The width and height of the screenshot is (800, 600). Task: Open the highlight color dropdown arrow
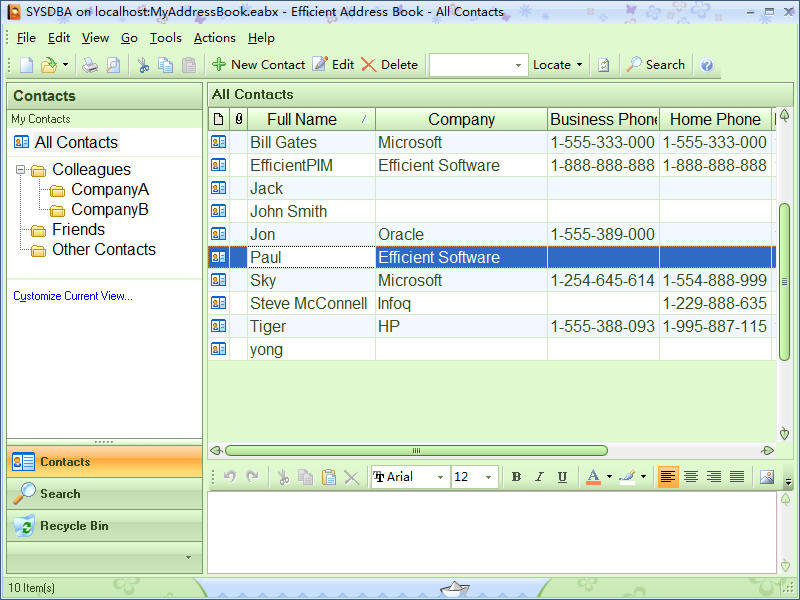tap(643, 477)
